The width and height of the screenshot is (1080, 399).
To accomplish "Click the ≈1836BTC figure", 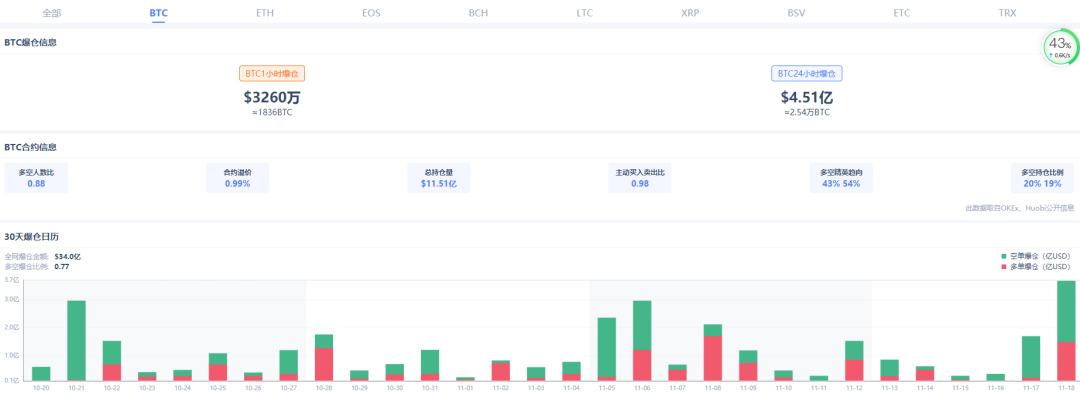I will [x=272, y=112].
